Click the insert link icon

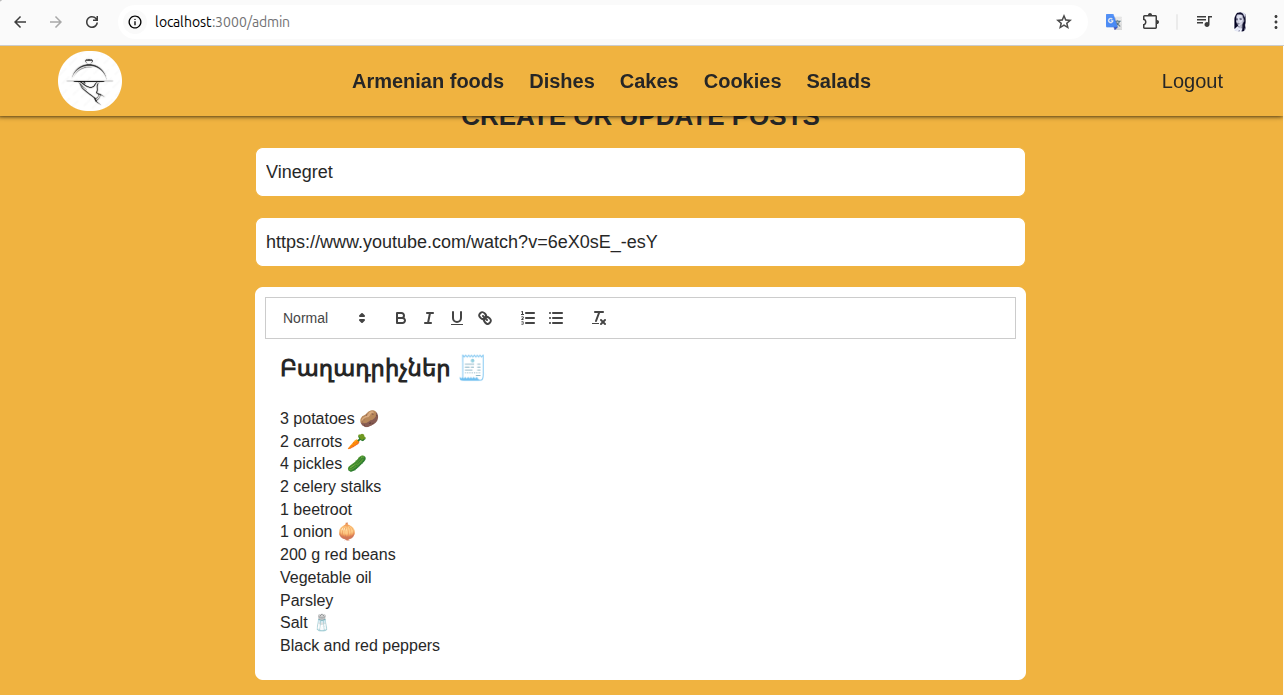pyautogui.click(x=485, y=318)
